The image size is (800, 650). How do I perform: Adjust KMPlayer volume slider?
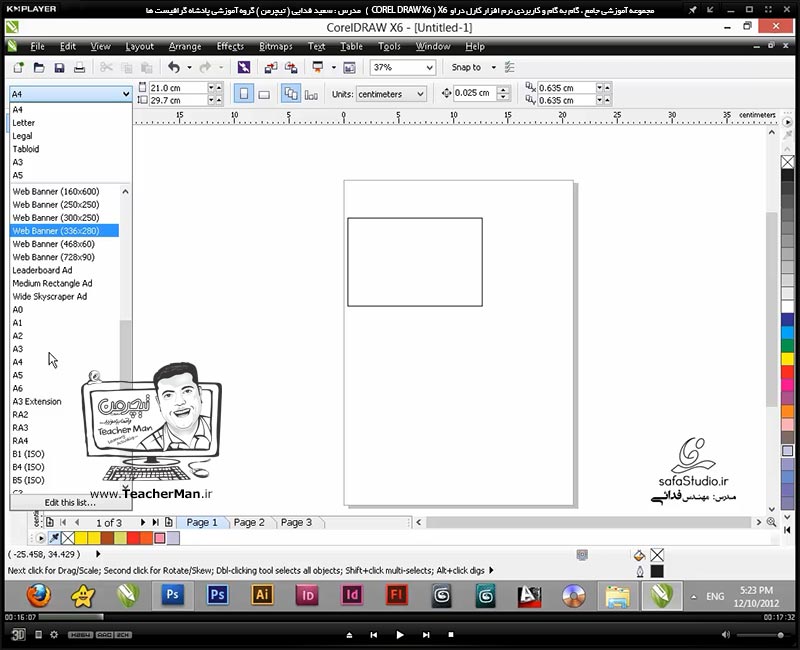763,635
